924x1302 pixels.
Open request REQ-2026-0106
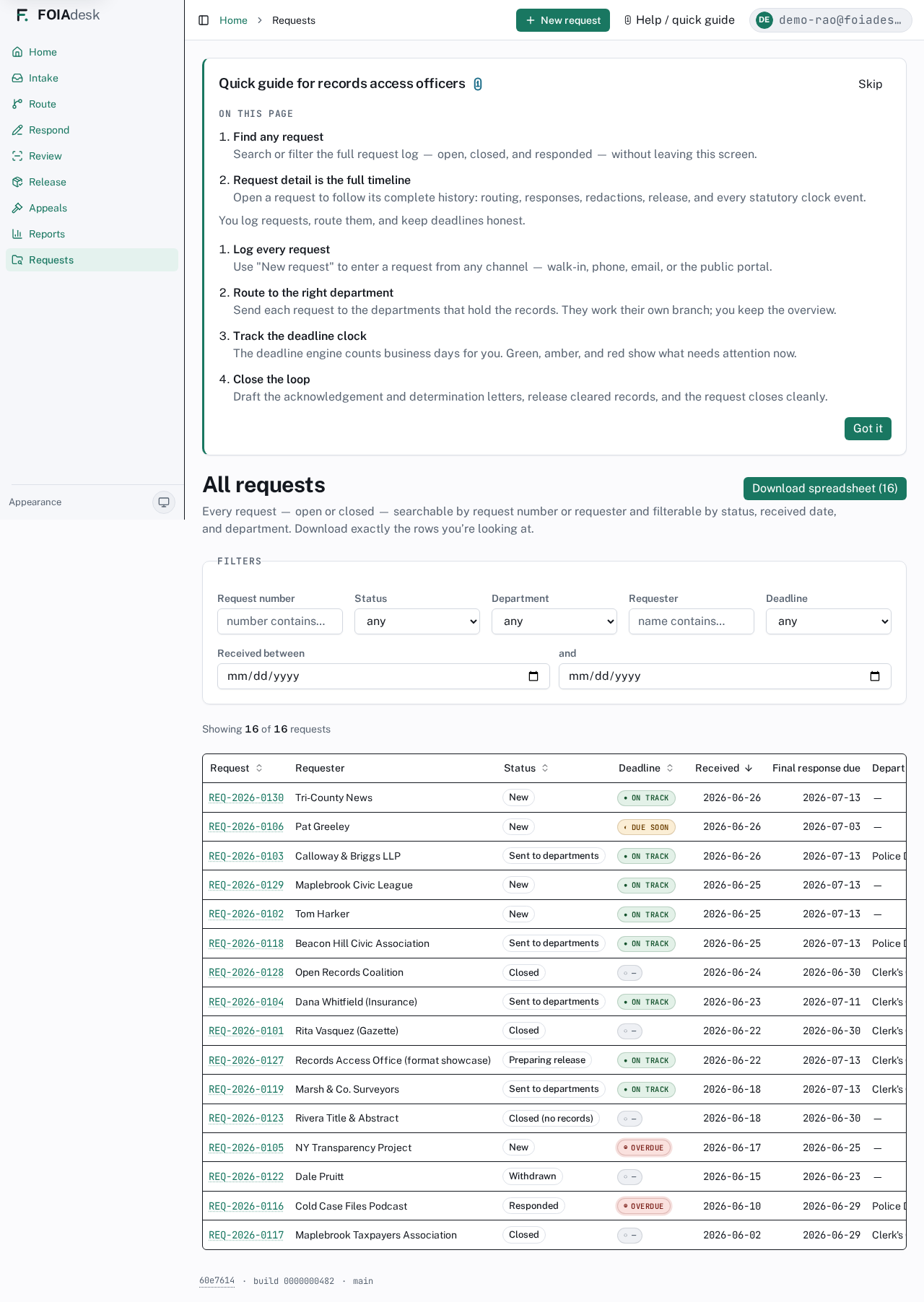(x=246, y=827)
